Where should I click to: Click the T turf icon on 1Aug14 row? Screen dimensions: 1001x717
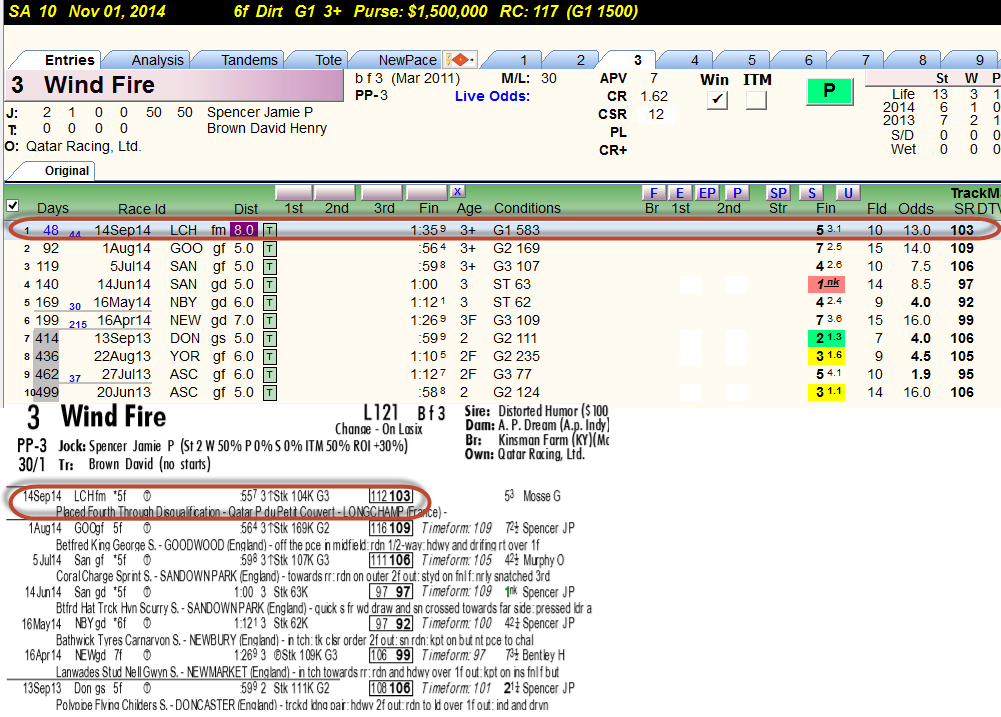pyautogui.click(x=270, y=248)
